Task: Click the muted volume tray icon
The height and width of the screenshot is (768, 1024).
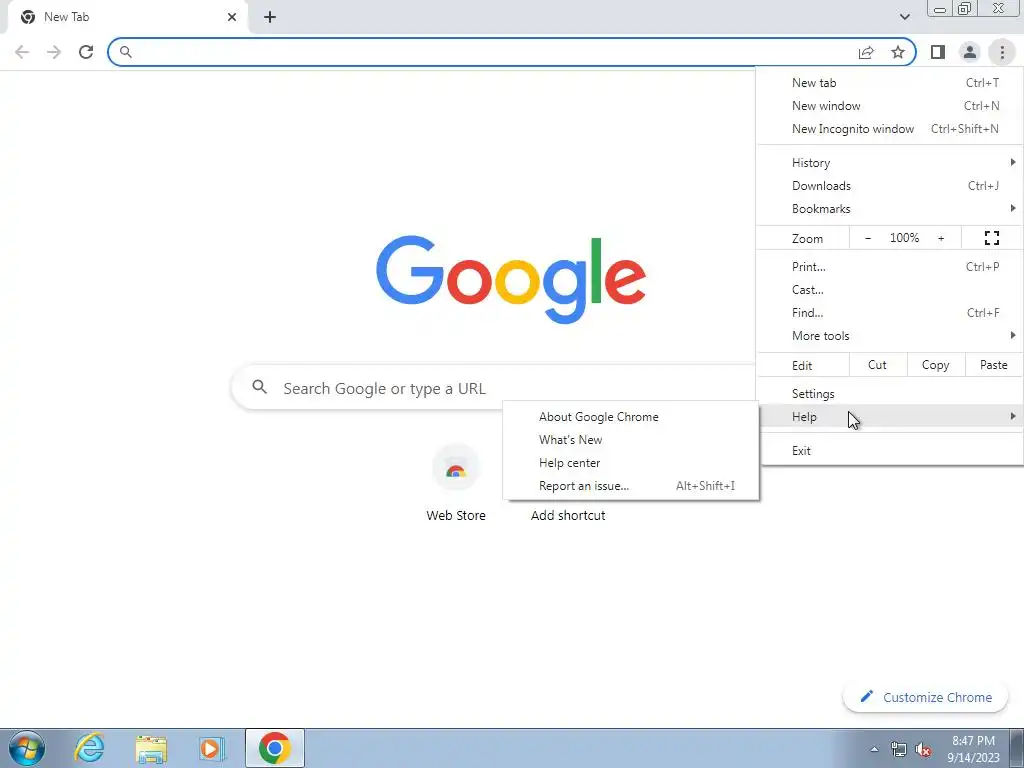Action: 923,749
